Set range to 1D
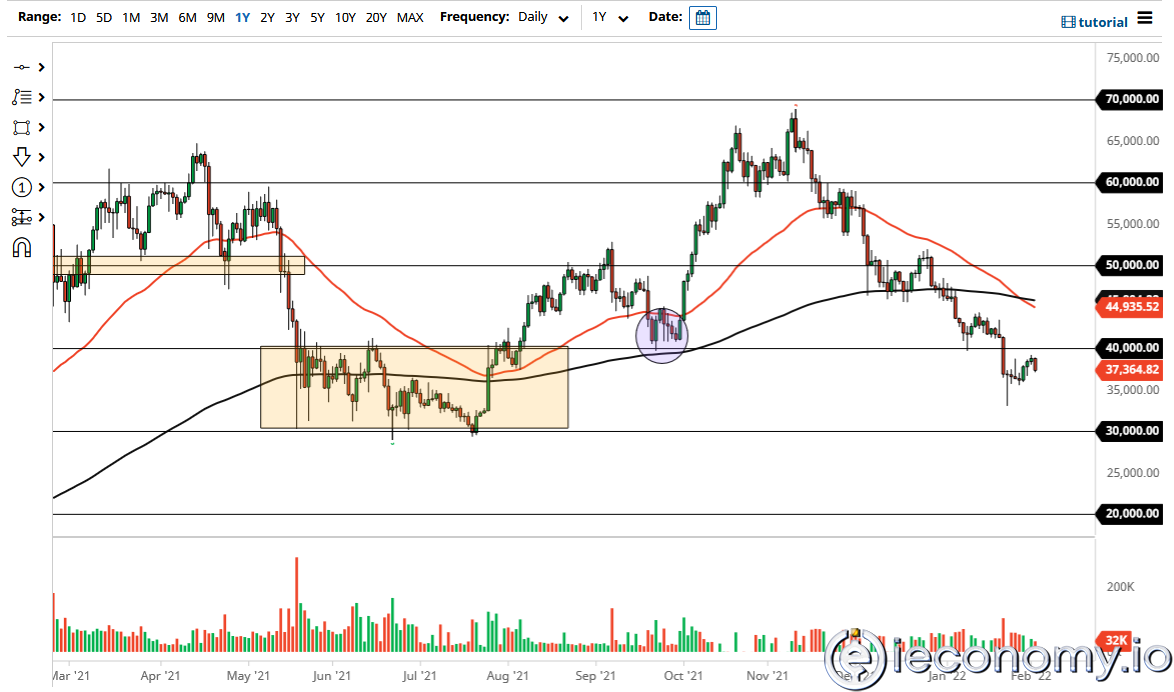Screen dimensions: 1174x692 [77, 18]
